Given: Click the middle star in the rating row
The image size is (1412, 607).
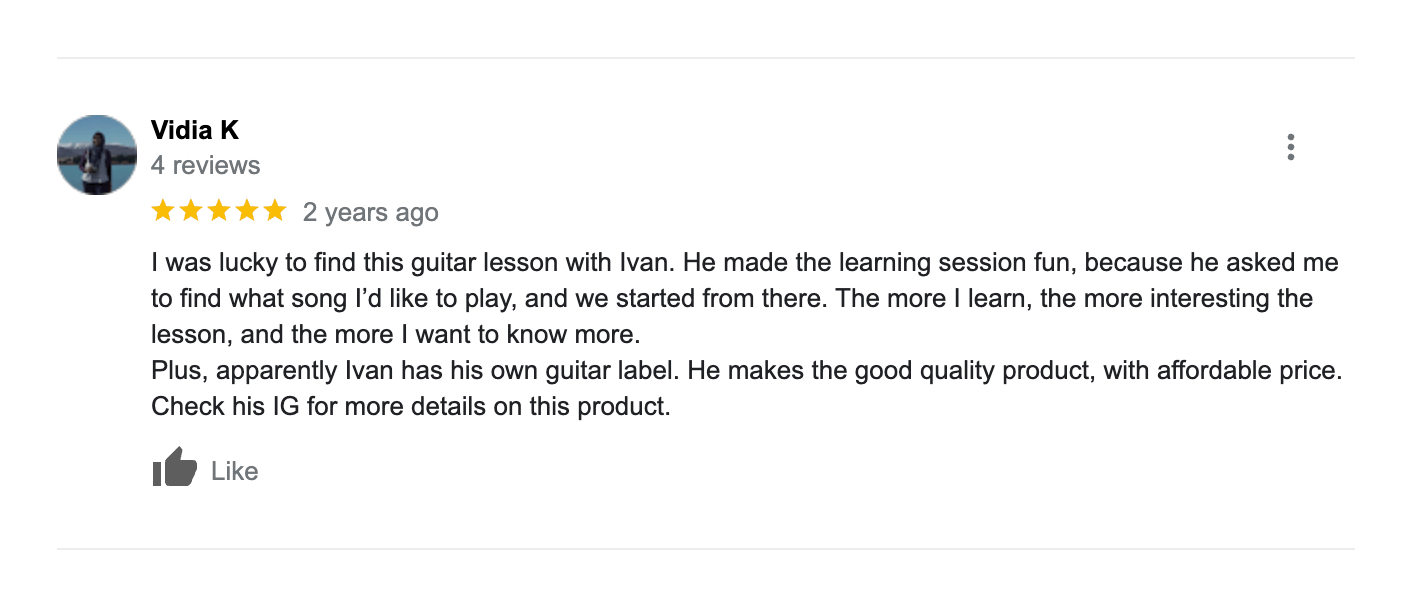Looking at the screenshot, I should (x=219, y=210).
